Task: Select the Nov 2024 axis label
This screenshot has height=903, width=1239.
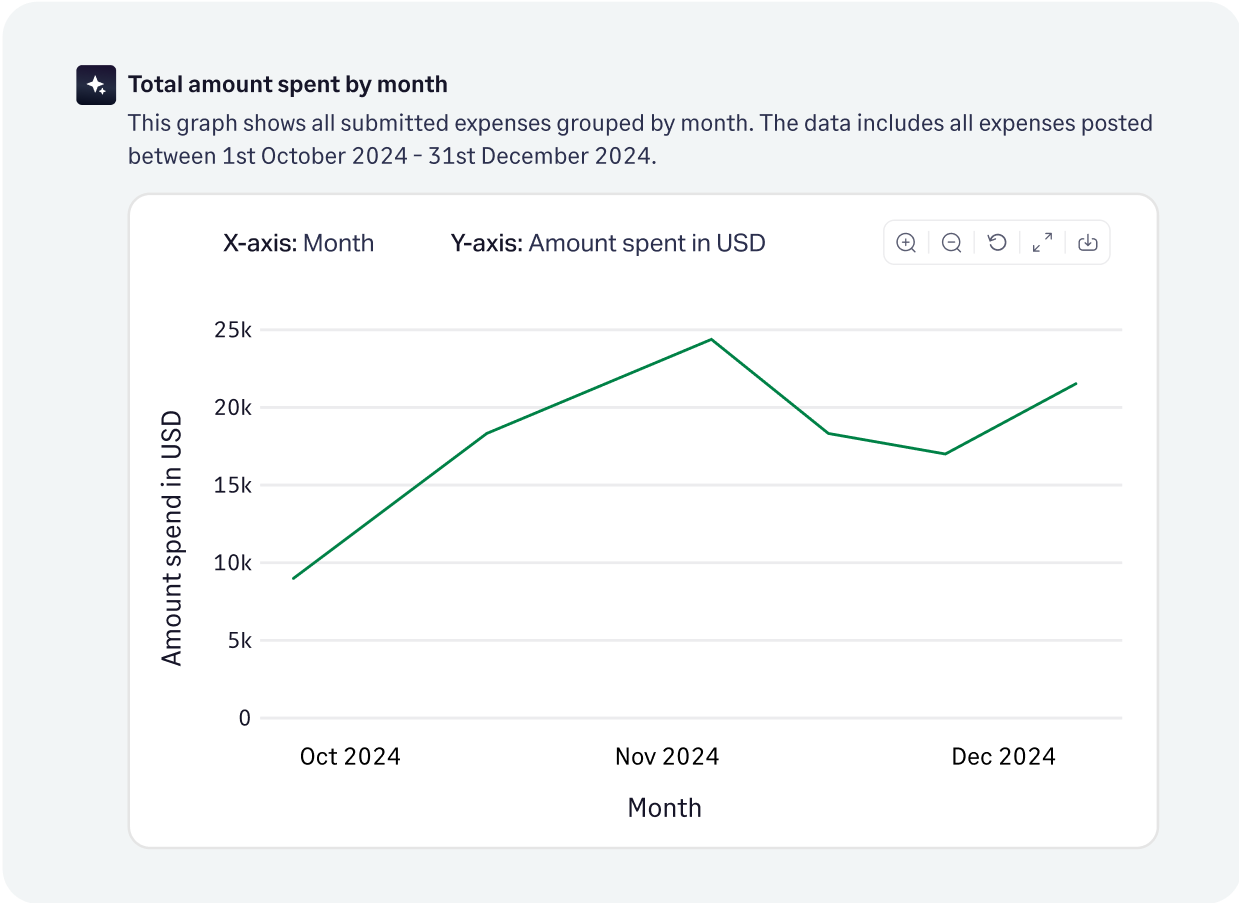Action: tap(667, 756)
